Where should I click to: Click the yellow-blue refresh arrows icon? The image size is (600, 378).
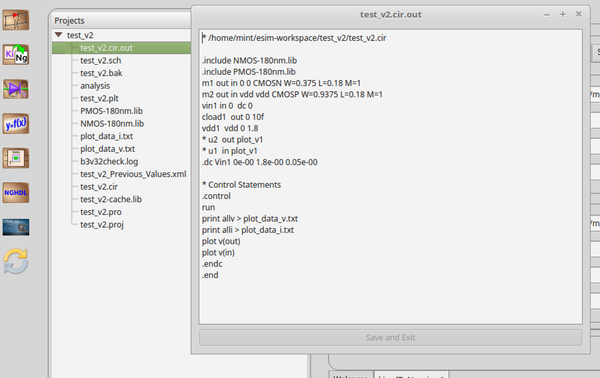[16, 262]
